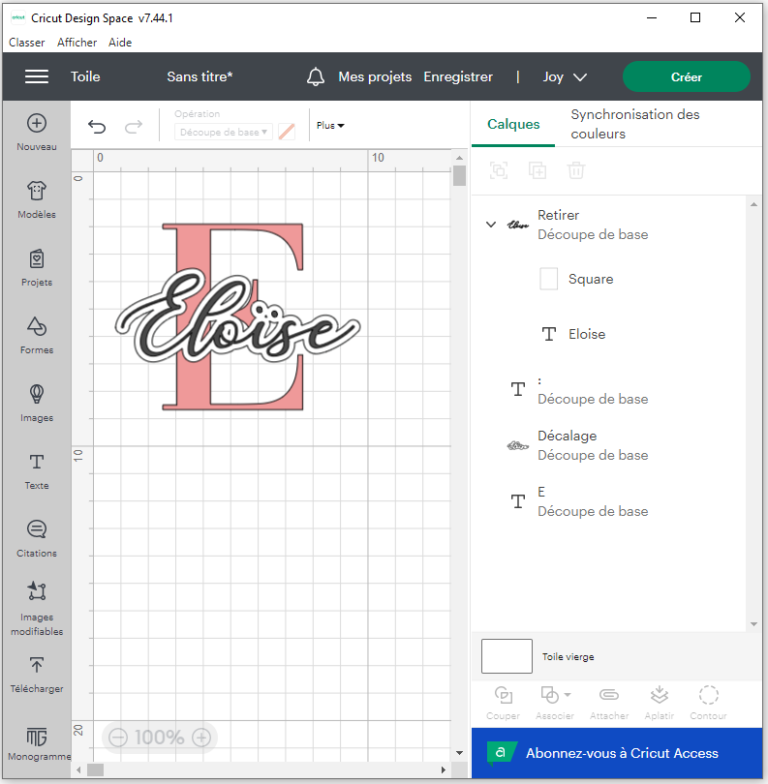Click the Contour tool

coord(708,703)
